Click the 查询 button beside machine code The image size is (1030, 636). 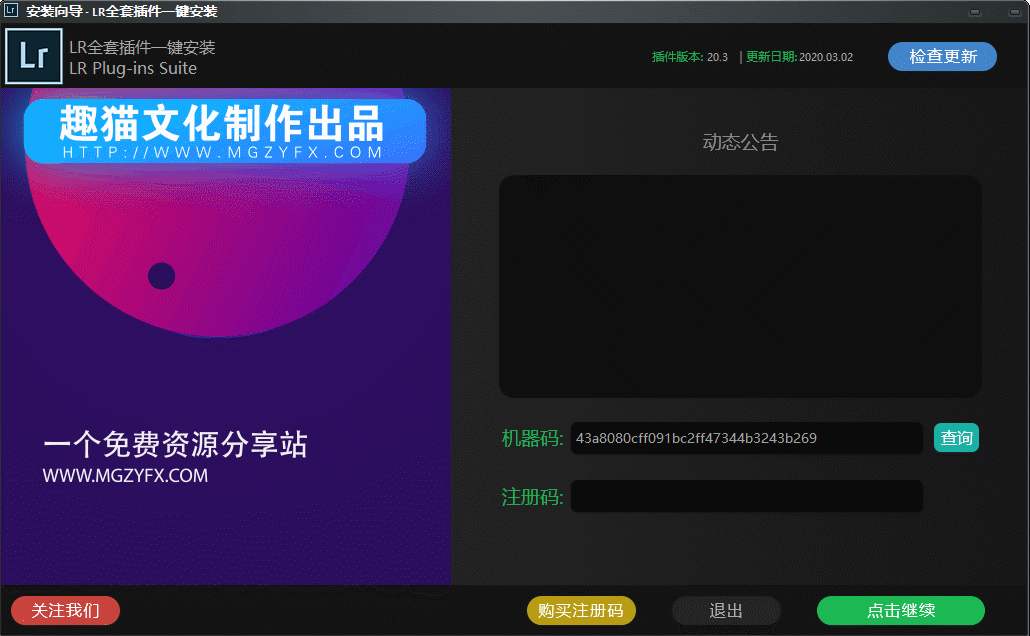956,438
